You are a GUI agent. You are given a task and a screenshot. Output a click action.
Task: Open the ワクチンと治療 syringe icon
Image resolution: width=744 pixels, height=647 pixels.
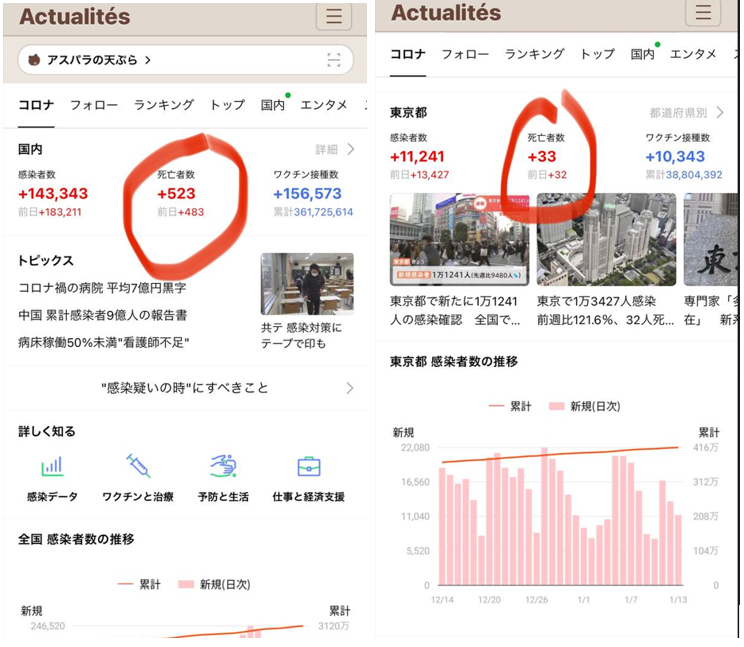[x=138, y=467]
